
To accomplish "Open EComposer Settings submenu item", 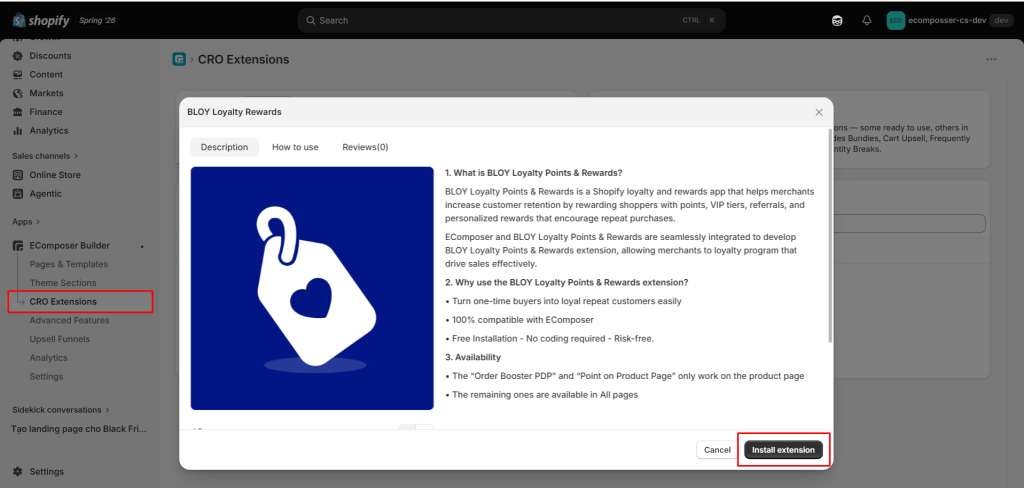I will (46, 376).
